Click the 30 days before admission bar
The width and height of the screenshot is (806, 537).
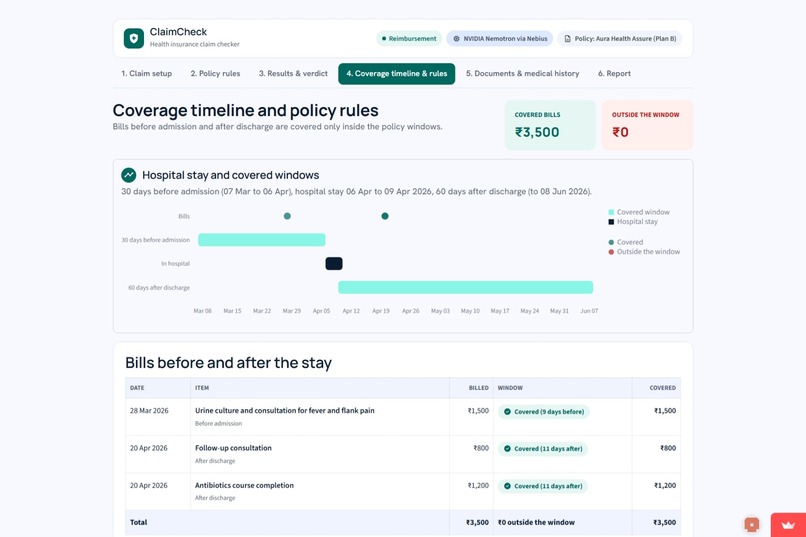pos(262,239)
